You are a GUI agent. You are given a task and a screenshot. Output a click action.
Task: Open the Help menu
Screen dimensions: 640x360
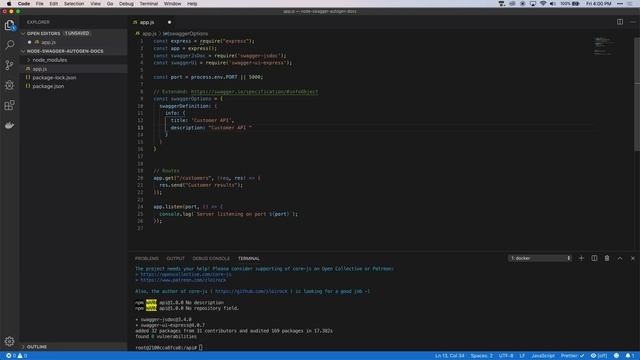[x=192, y=4]
